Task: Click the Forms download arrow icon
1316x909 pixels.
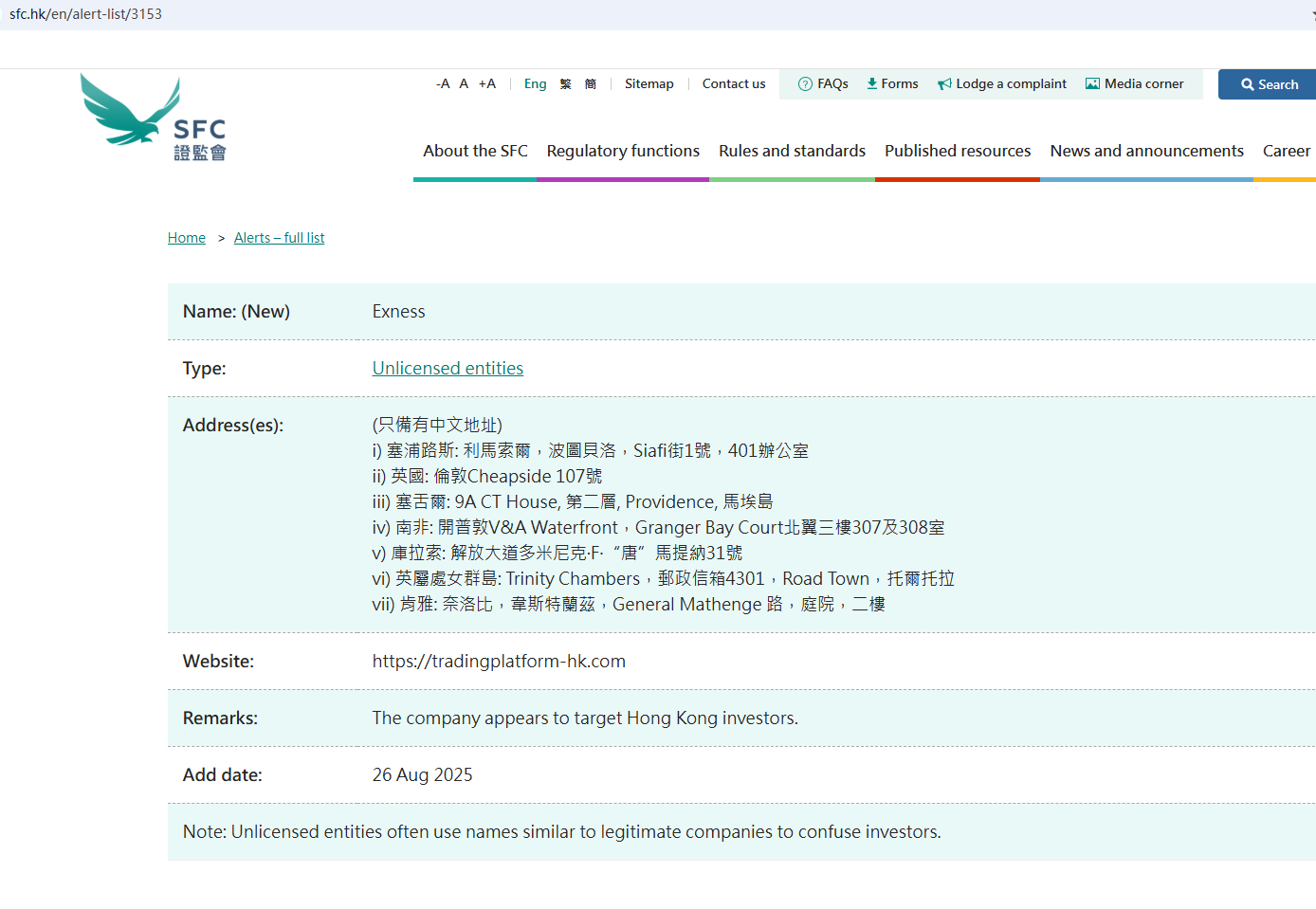Action: tap(871, 84)
